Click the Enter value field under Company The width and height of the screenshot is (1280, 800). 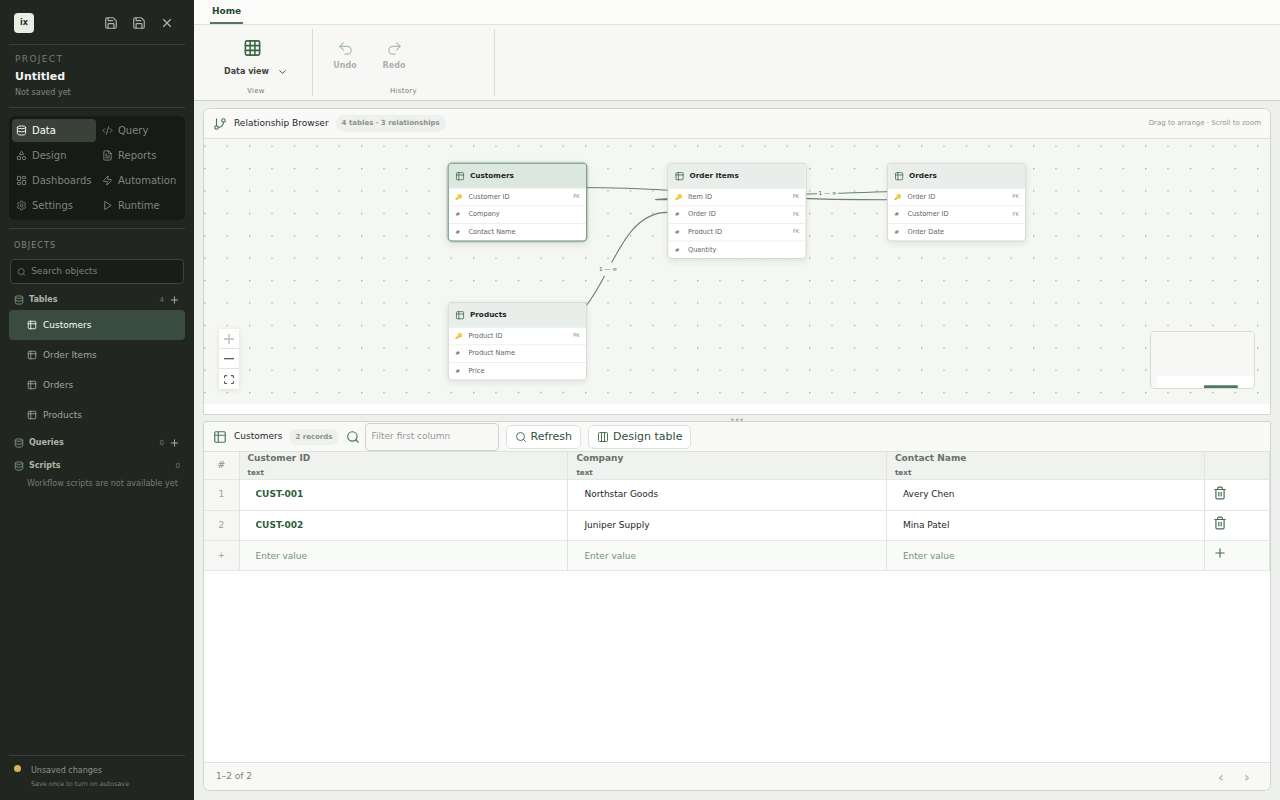pyautogui.click(x=727, y=556)
